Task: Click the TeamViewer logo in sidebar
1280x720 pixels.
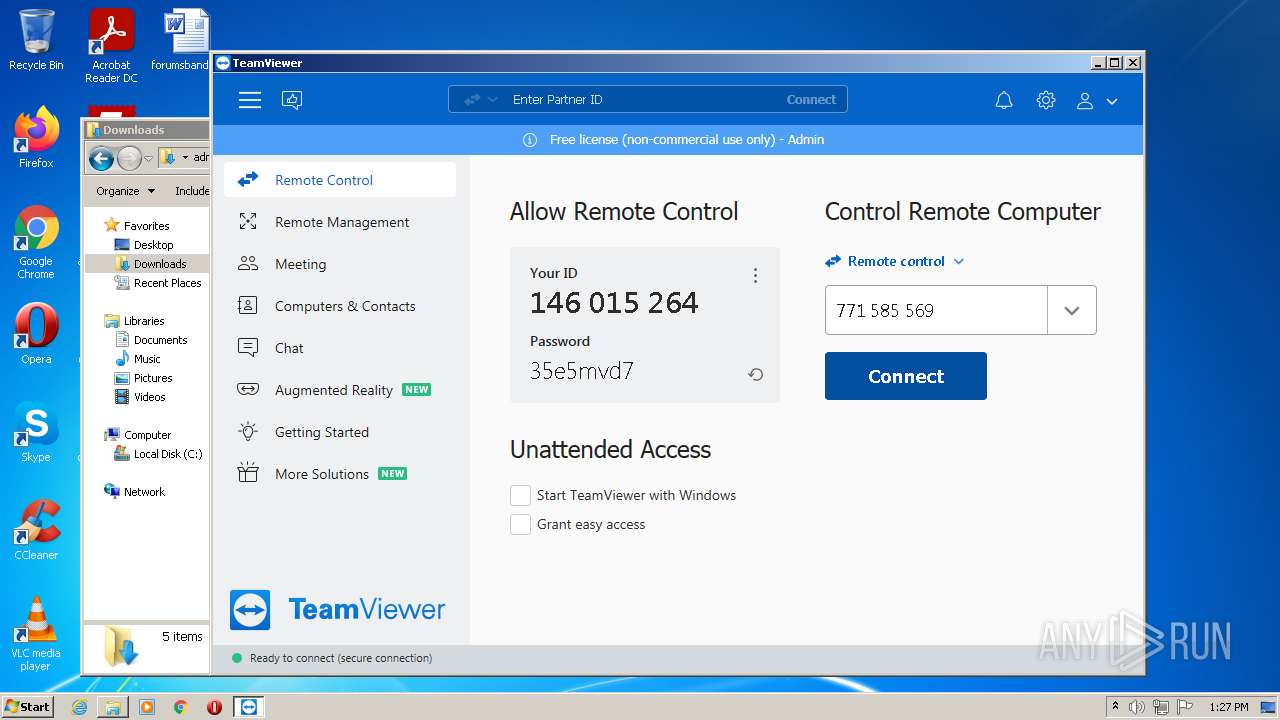Action: (338, 610)
